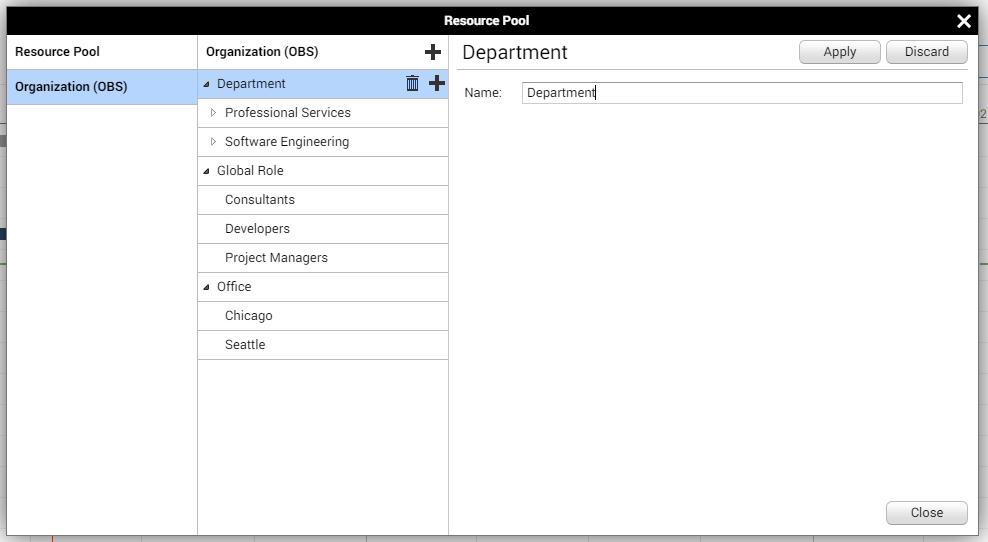Expand Professional Services node
This screenshot has width=988, height=542.
tap(214, 113)
